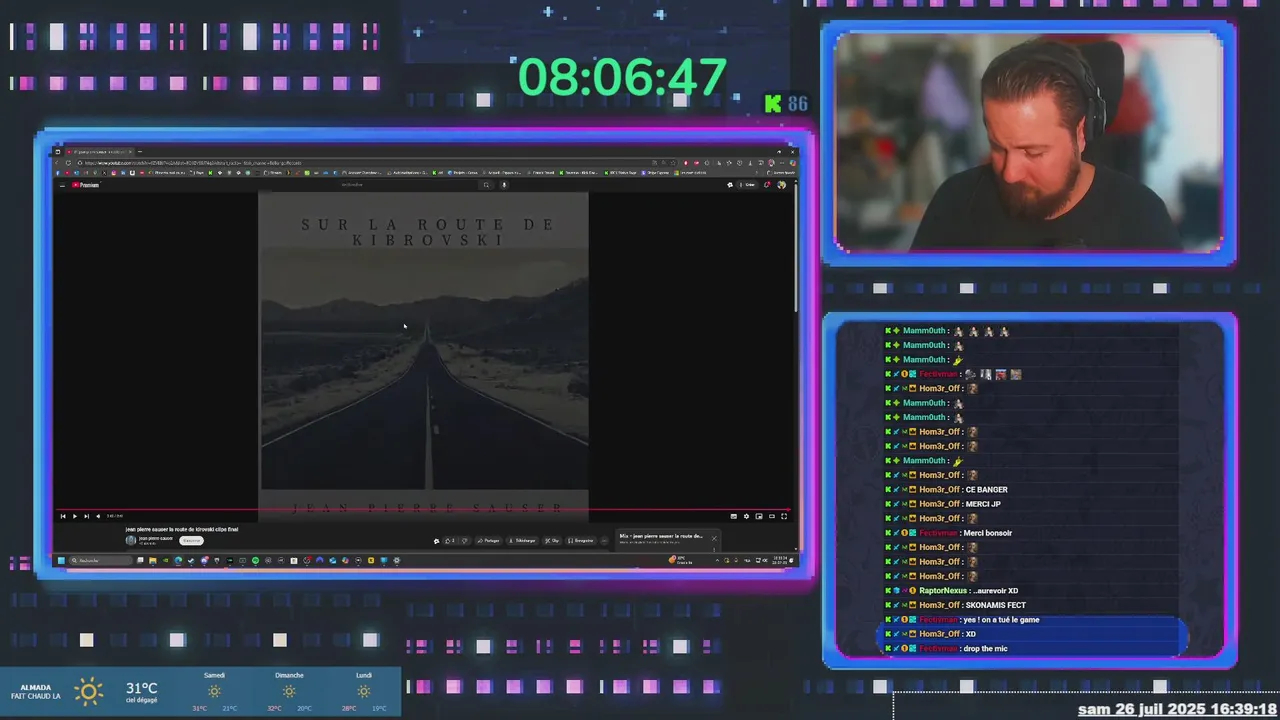Click the YouTube player's previous track button
The width and height of the screenshot is (1280, 720).
63,516
